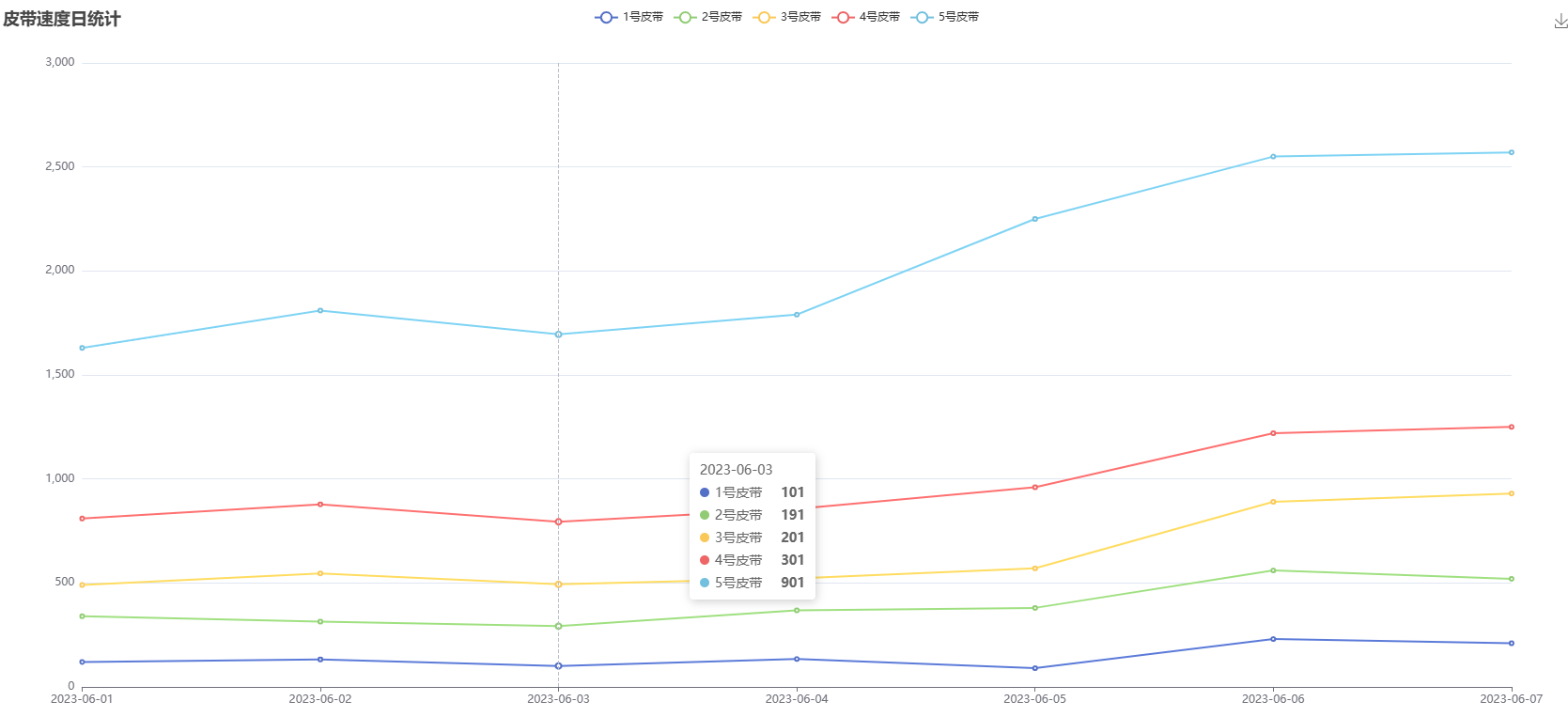Select the 5号皮带 point at 2023-06-07
This screenshot has width=1568, height=717.
point(1512,152)
